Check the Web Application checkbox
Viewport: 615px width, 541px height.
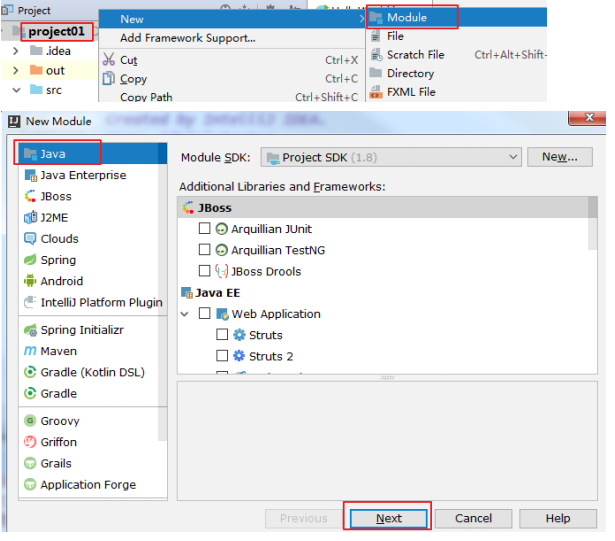[205, 313]
